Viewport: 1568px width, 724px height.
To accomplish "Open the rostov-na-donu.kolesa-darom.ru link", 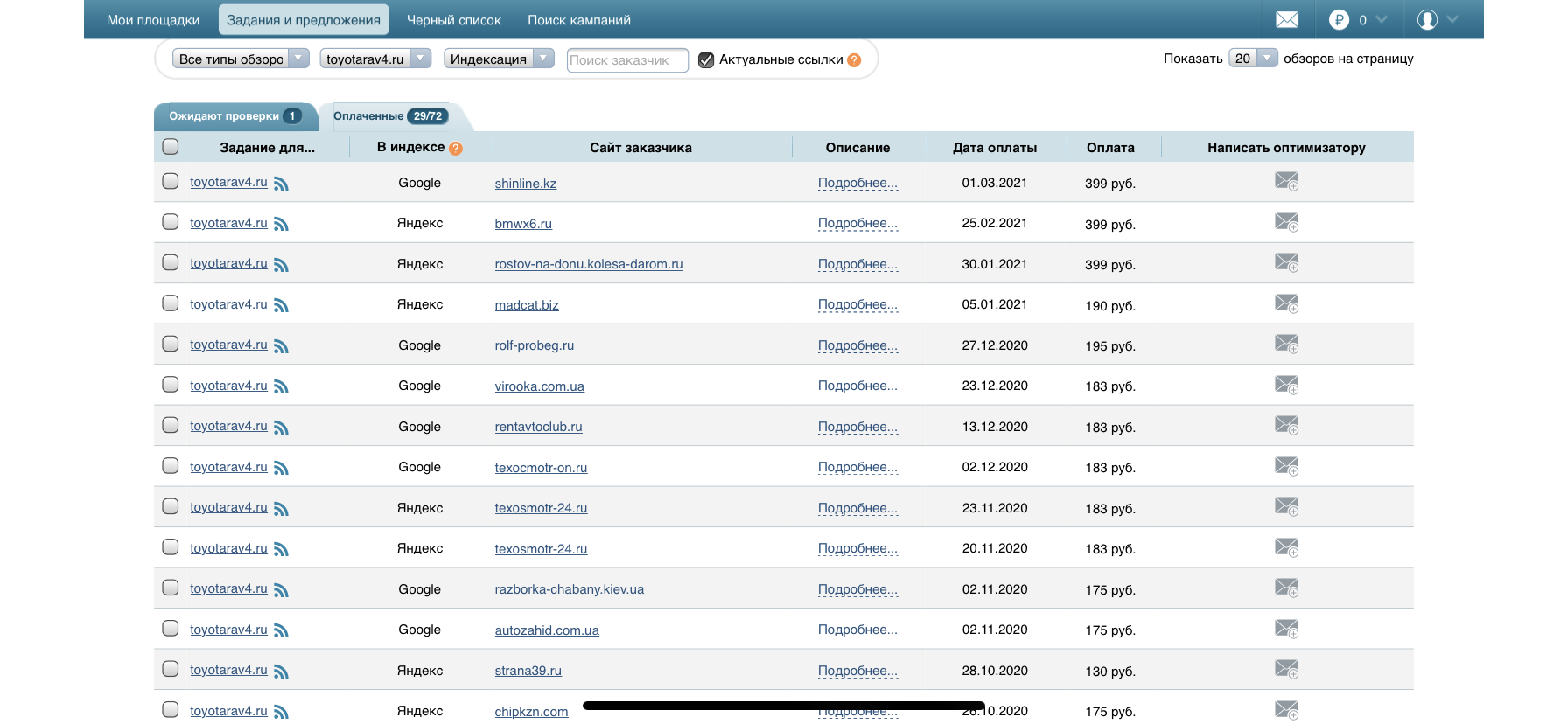I will pos(588,264).
